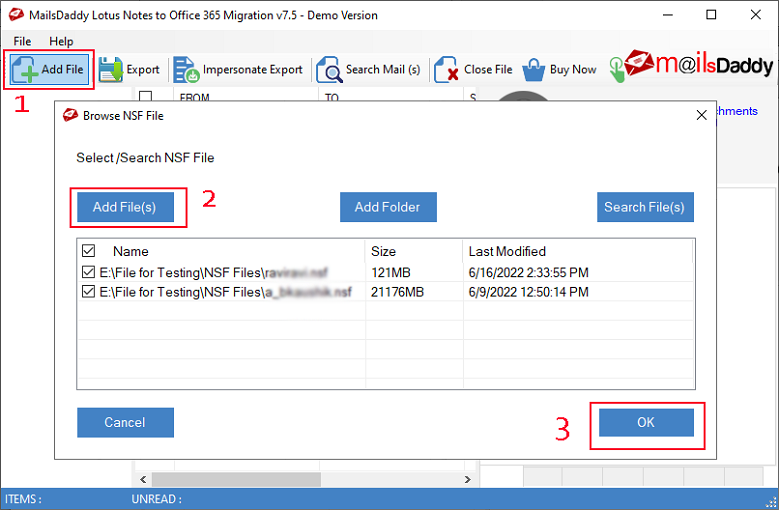Click the Size column header
Screen dimensions: 779x510
pyautogui.click(x=383, y=251)
